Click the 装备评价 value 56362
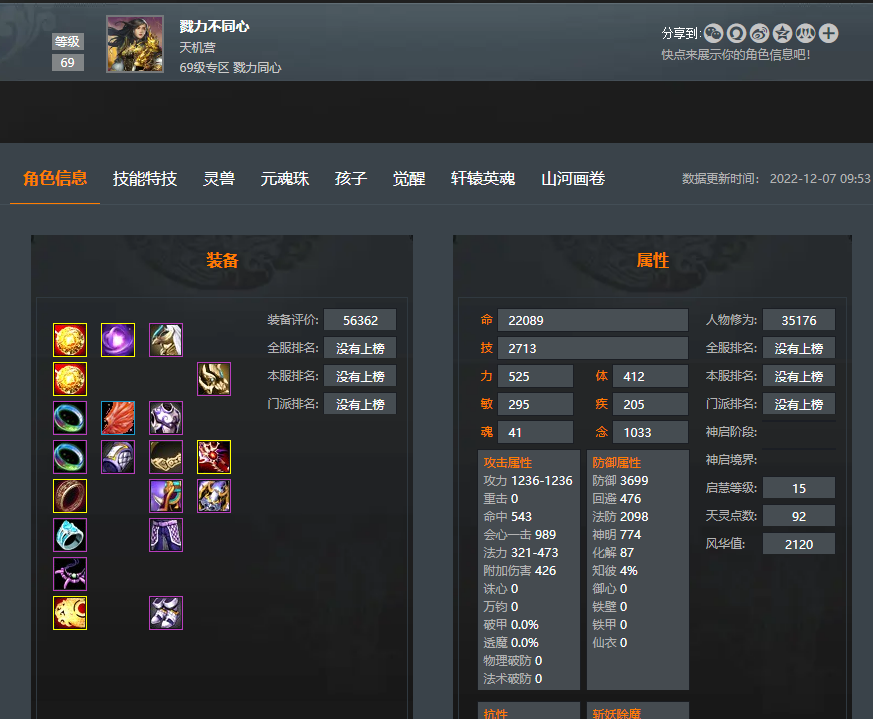This screenshot has height=719, width=873. (360, 320)
